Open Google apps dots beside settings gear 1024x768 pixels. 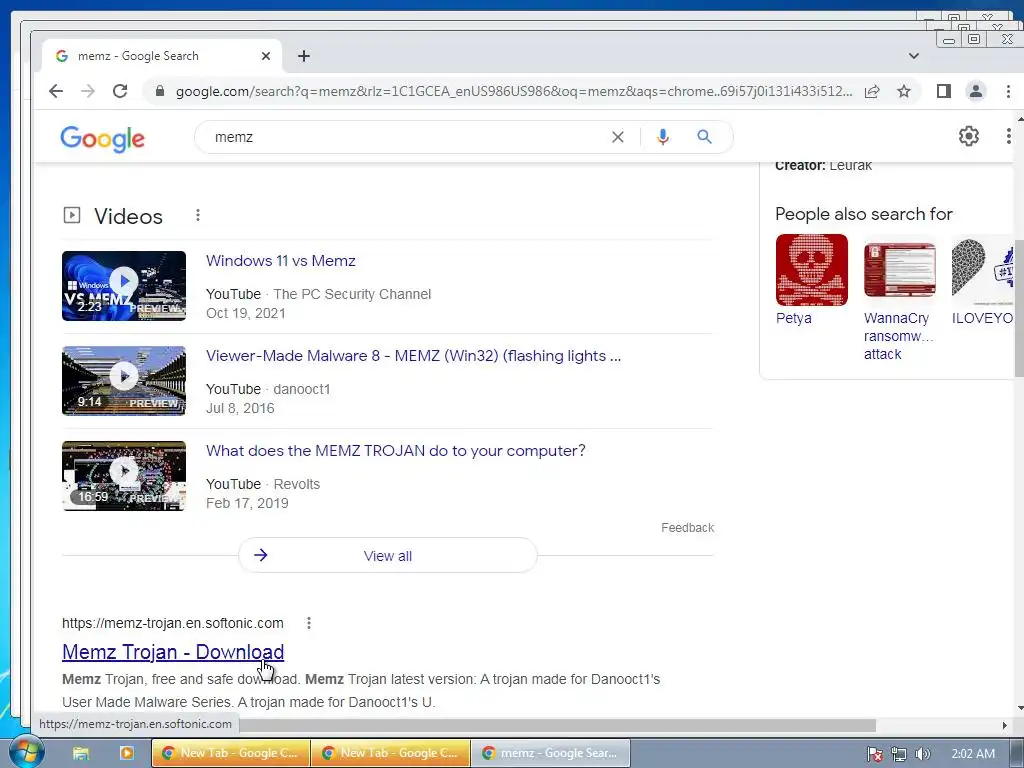click(x=1009, y=136)
